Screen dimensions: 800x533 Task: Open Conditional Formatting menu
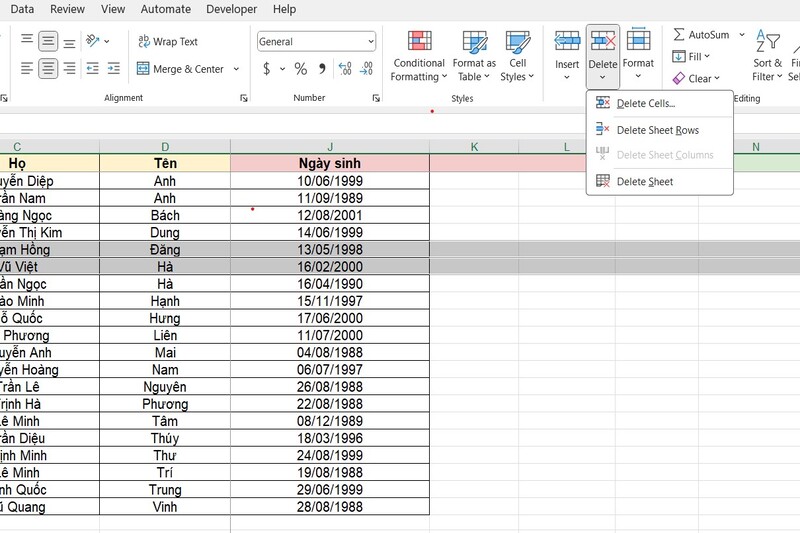[419, 56]
